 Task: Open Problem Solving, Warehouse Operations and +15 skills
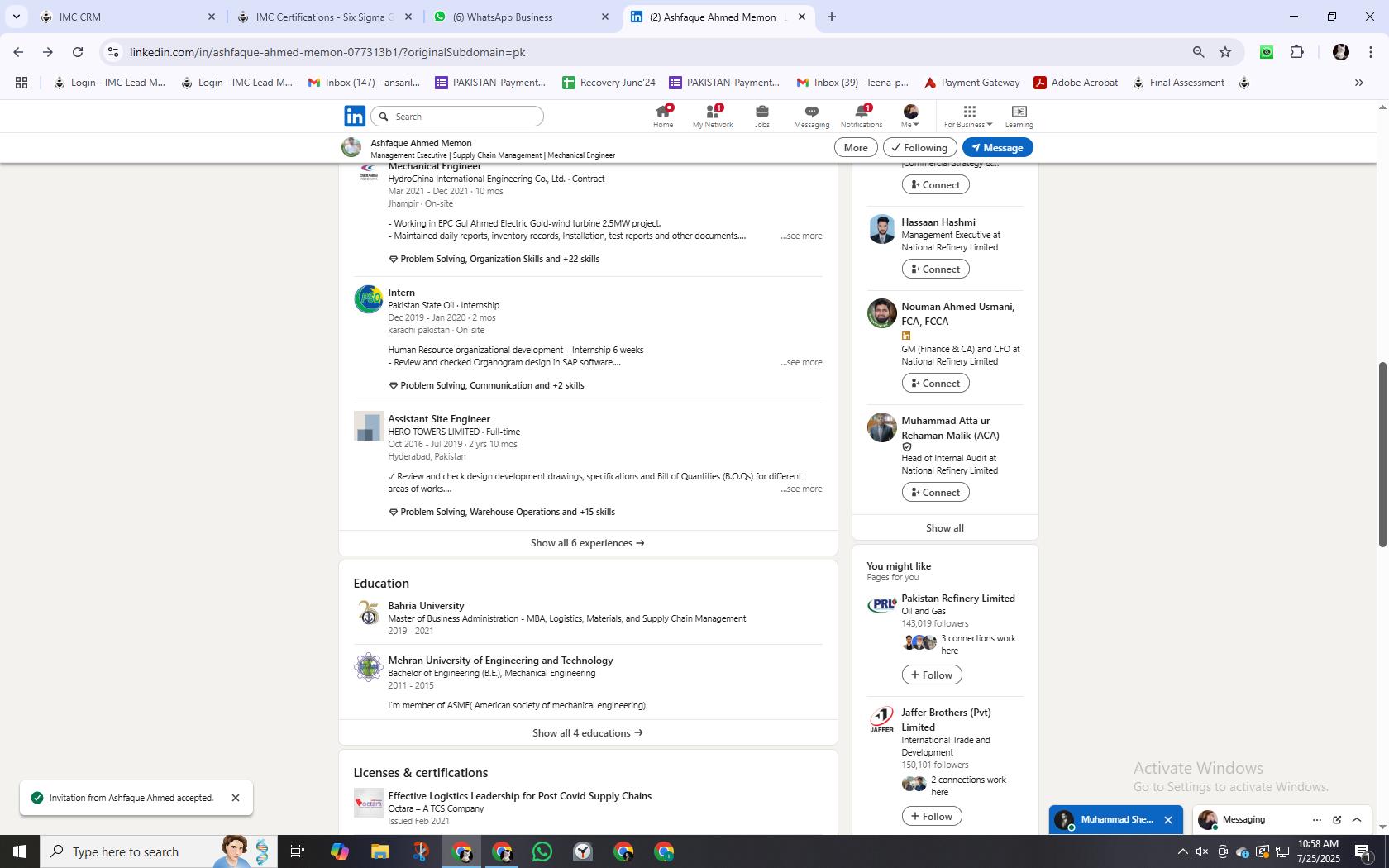(502, 512)
